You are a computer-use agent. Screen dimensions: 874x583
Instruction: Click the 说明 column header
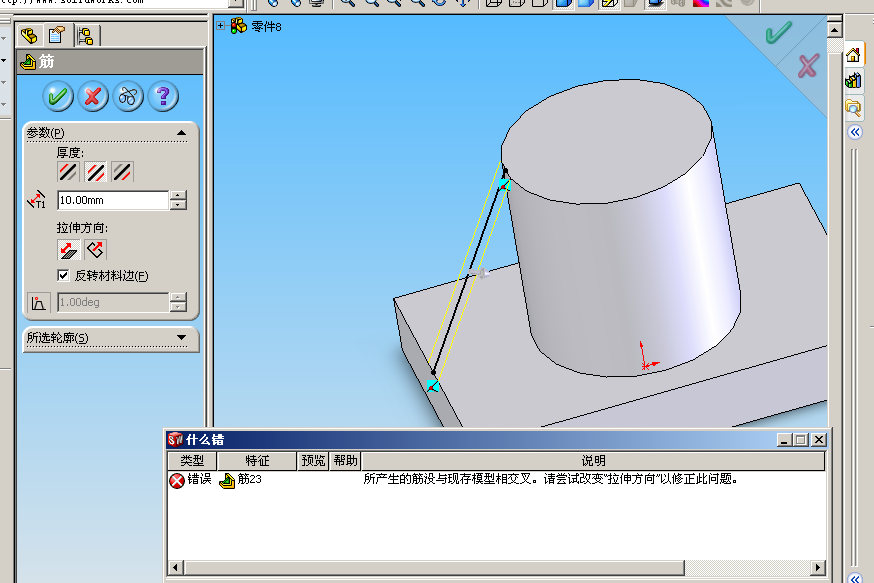click(594, 461)
